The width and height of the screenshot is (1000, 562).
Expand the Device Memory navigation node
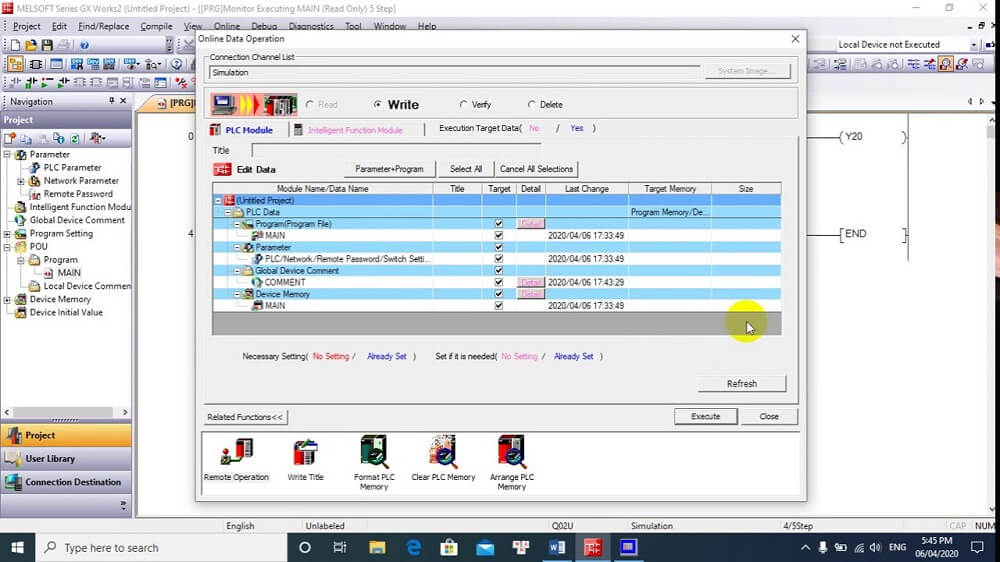[8, 299]
